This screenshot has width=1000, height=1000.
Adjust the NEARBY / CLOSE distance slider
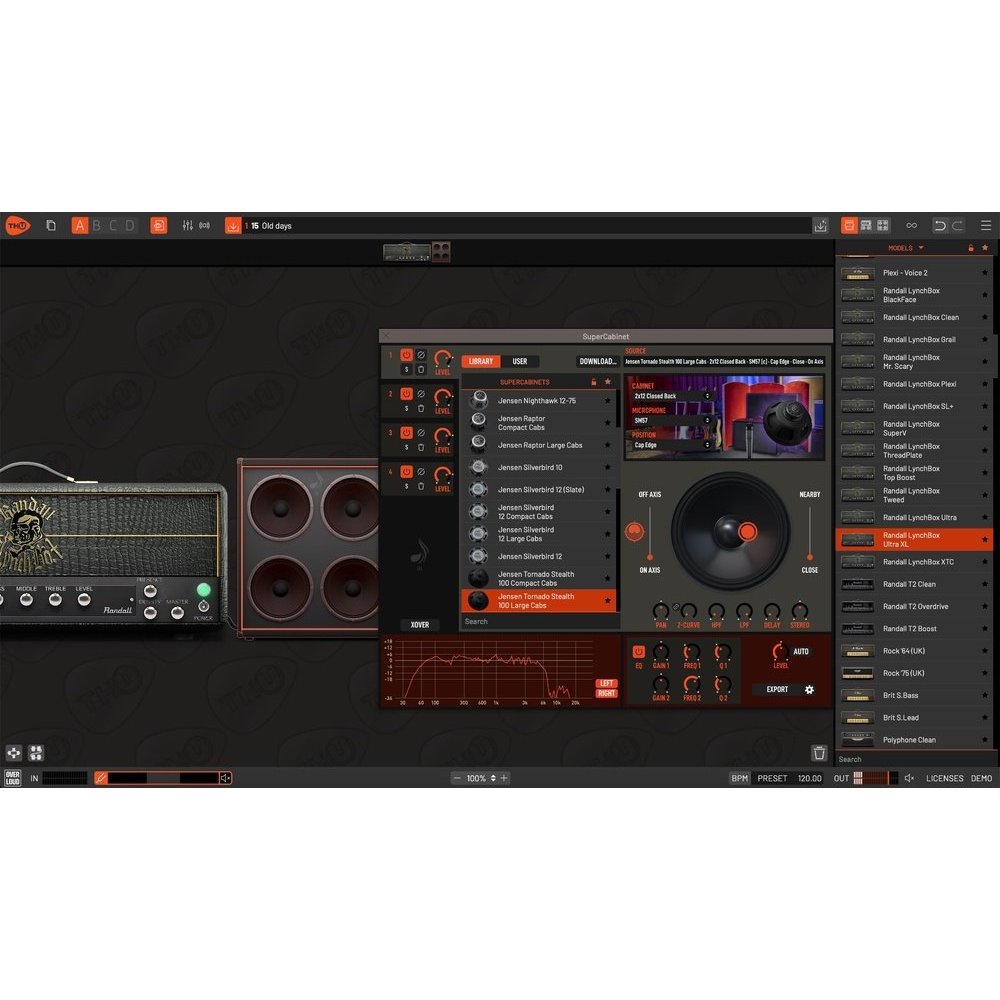point(810,556)
